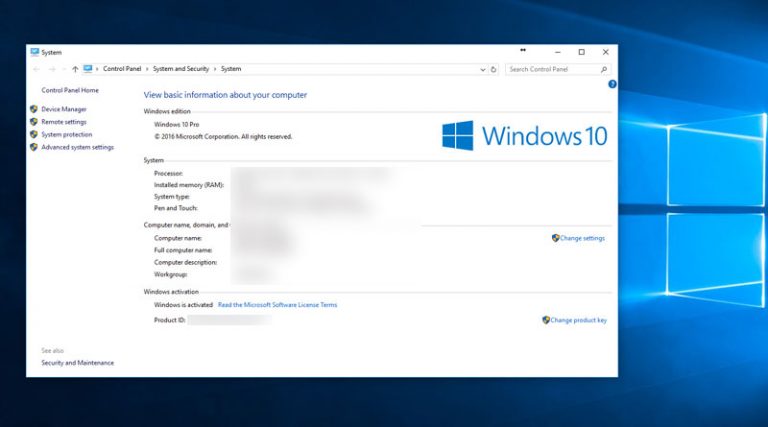Image resolution: width=768 pixels, height=427 pixels.
Task: Maximize the System window
Action: coord(581,52)
